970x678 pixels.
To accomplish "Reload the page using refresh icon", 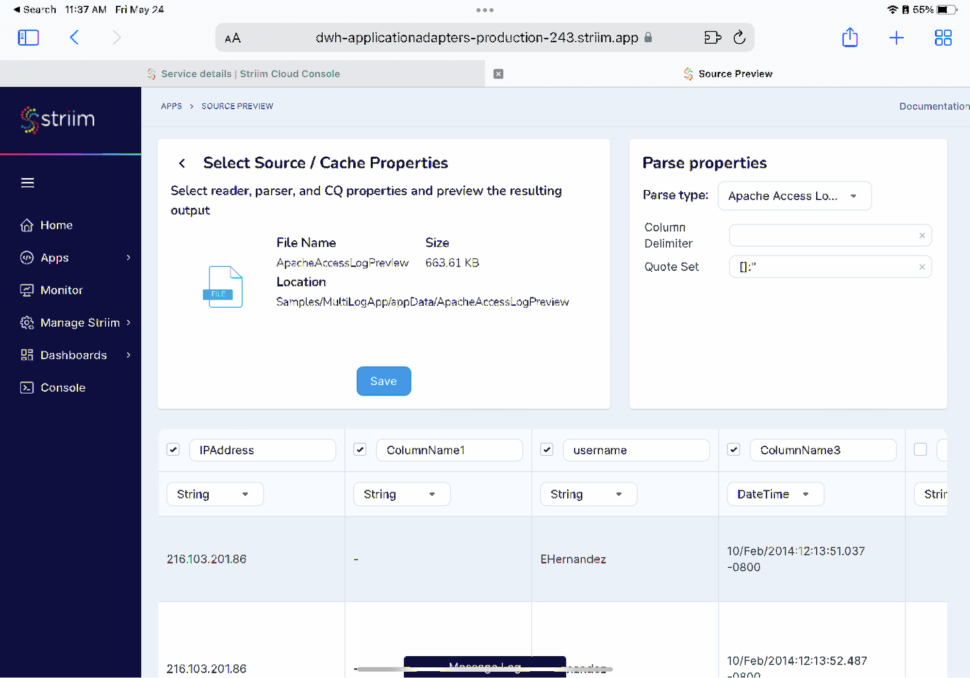I will pyautogui.click(x=739, y=38).
